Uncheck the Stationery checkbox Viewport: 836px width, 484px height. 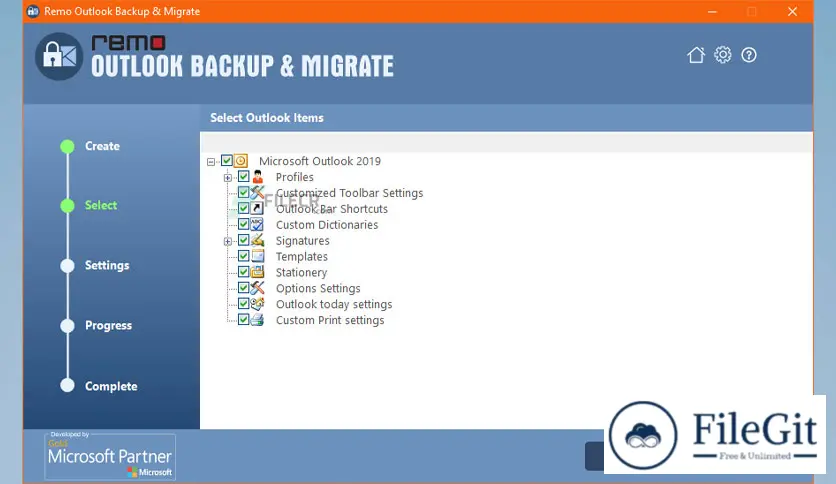243,272
